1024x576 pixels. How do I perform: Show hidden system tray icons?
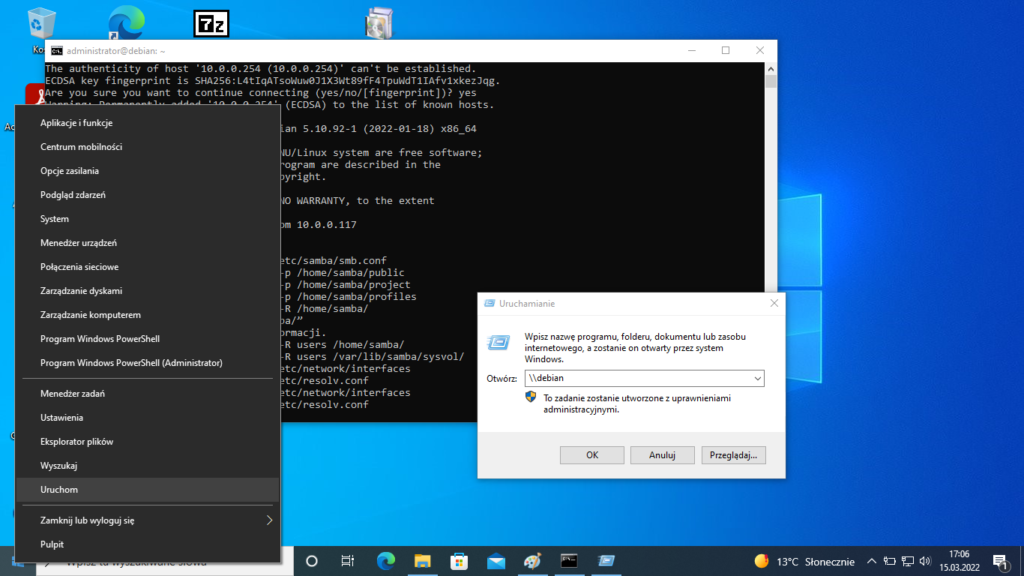click(872, 561)
